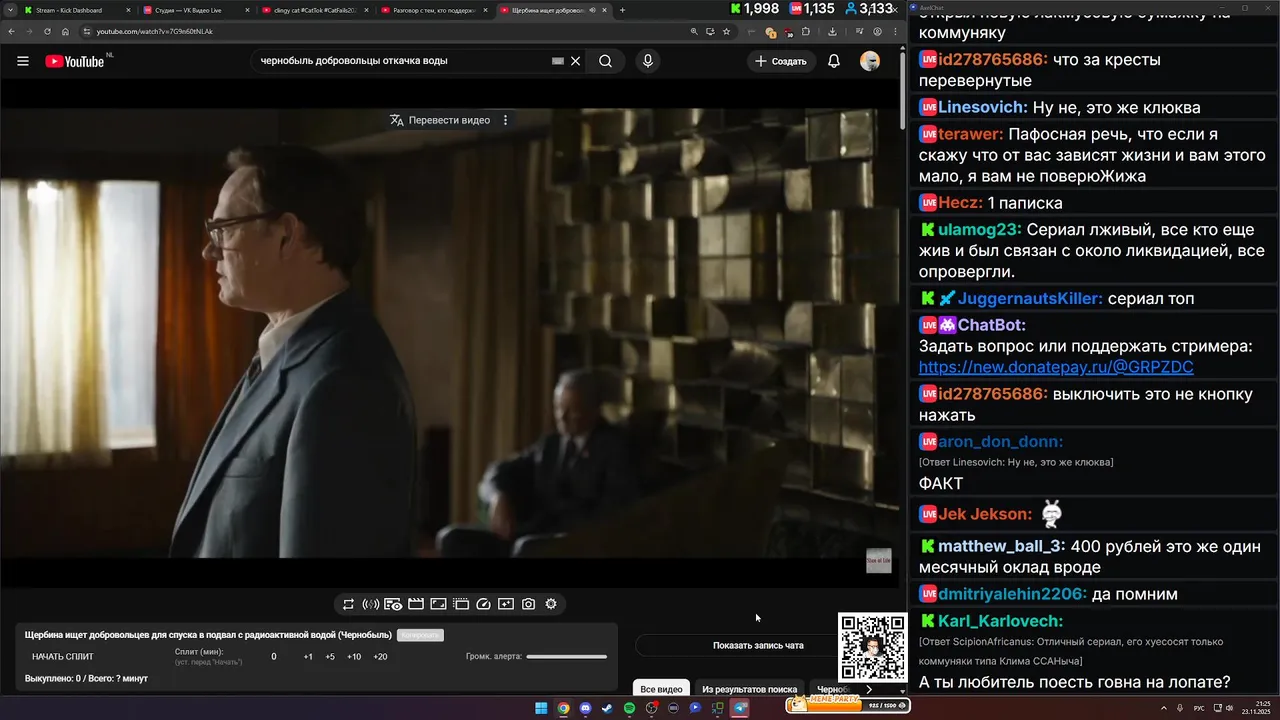Open Discord from the taskbar

pyautogui.click(x=585, y=708)
